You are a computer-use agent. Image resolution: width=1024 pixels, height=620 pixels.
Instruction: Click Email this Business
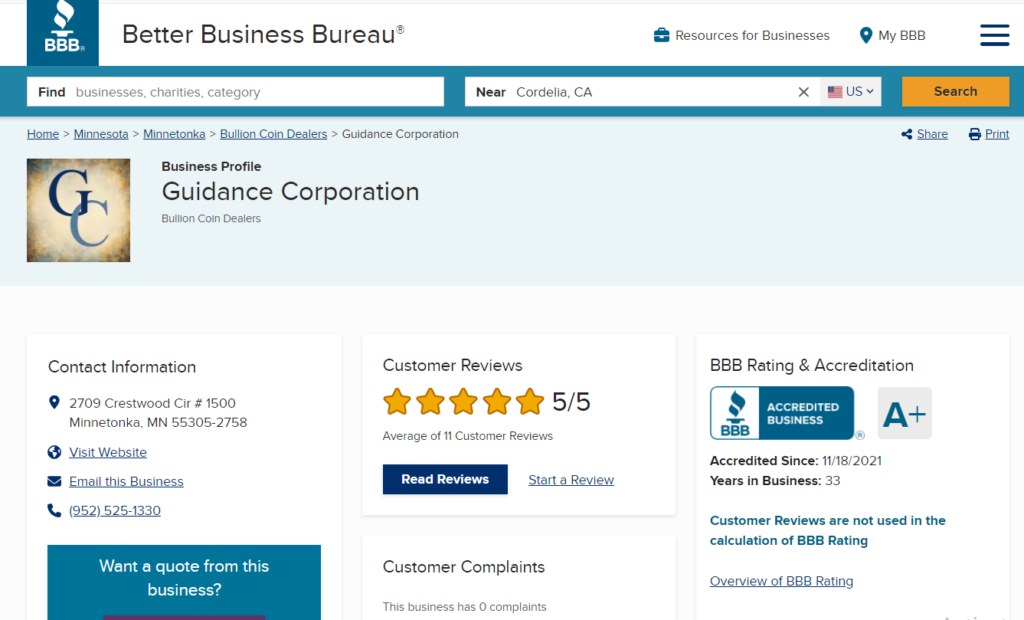pos(126,481)
